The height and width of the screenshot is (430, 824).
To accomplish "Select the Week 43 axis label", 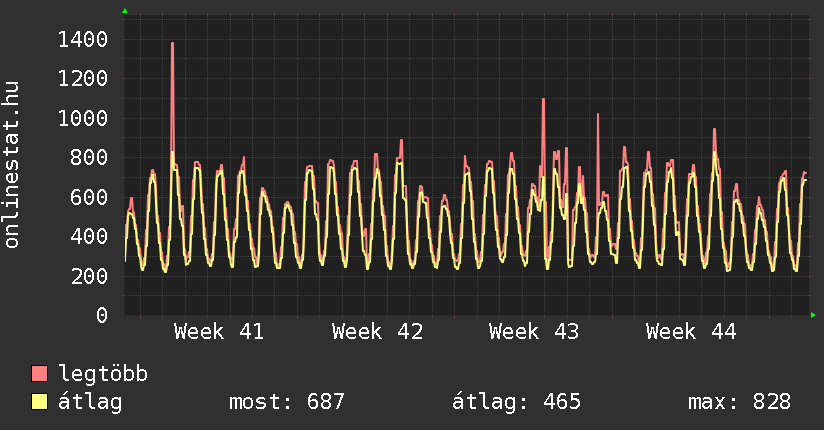I will (x=534, y=332).
